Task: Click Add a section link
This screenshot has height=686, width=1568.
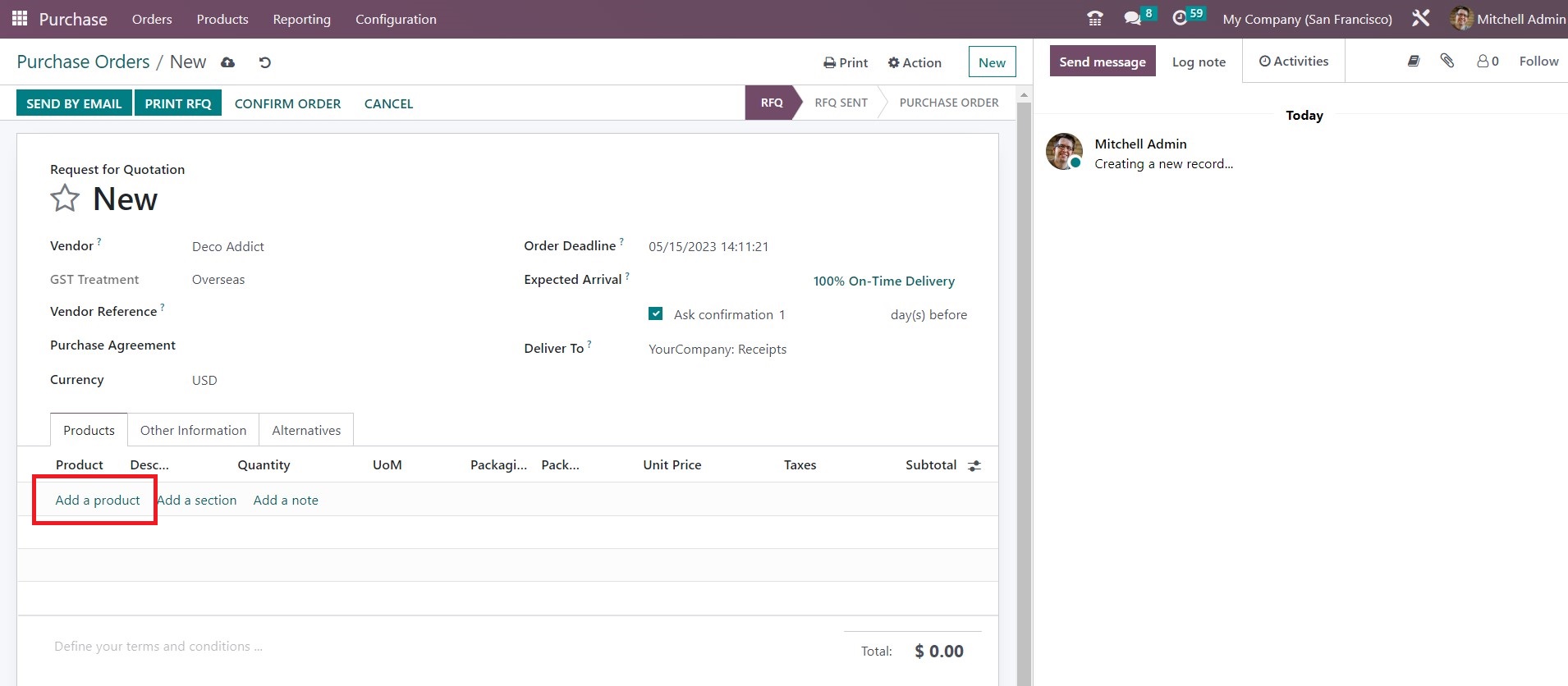Action: pyautogui.click(x=197, y=500)
